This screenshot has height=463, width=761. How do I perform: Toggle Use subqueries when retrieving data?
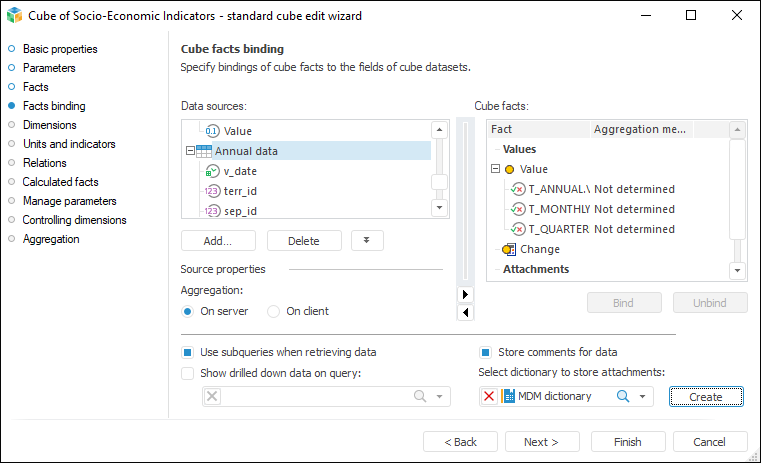tap(187, 352)
